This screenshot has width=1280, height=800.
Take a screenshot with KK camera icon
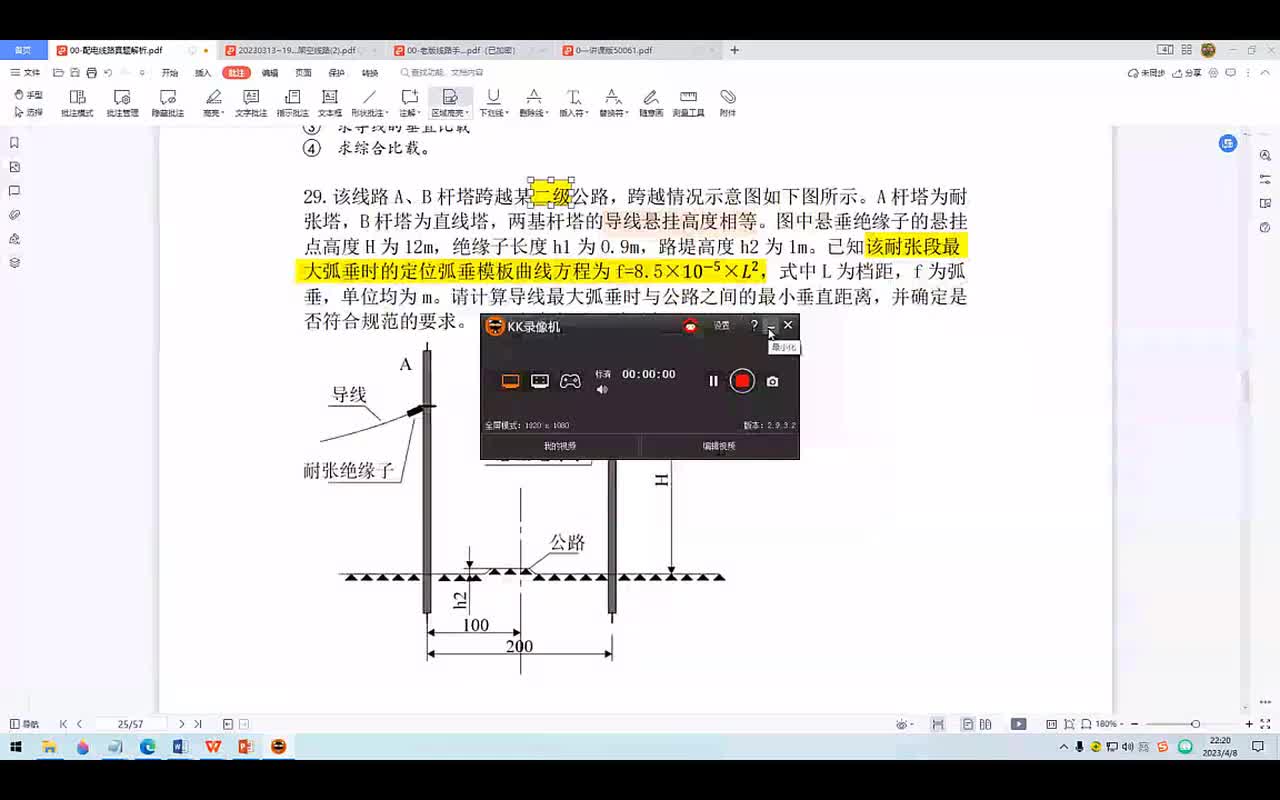point(772,381)
